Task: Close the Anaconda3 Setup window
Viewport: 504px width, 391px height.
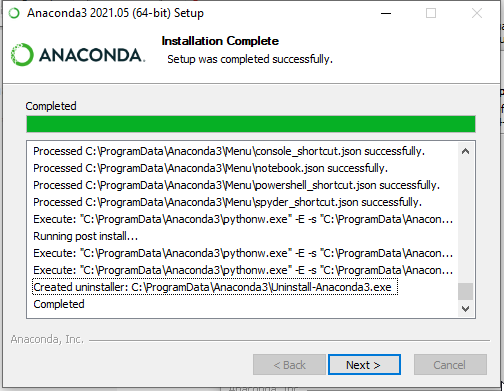Action: (477, 13)
